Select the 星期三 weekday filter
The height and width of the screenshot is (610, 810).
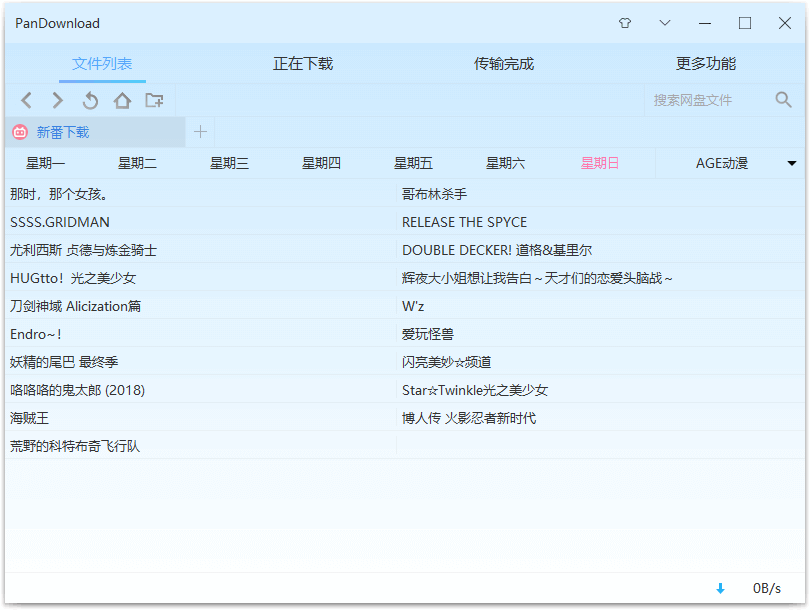pos(229,163)
